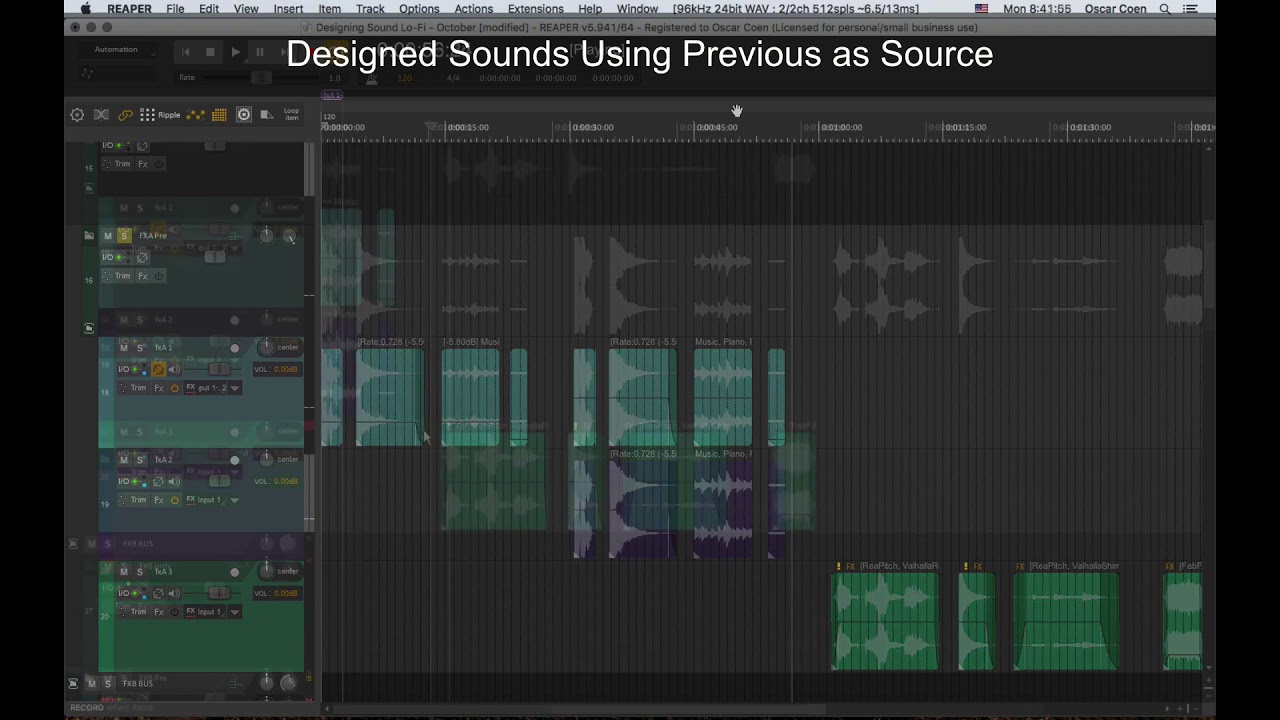This screenshot has width=1280, height=720.
Task: Open Fx chain of FXA Pre track
Action: click(142, 276)
